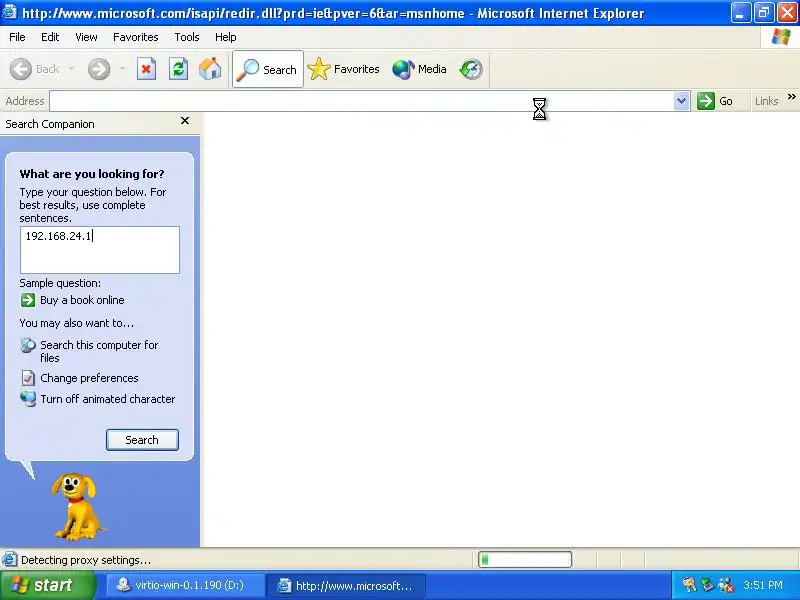This screenshot has height=600, width=800.
Task: Minimize the Internet Explorer window
Action: click(x=740, y=13)
